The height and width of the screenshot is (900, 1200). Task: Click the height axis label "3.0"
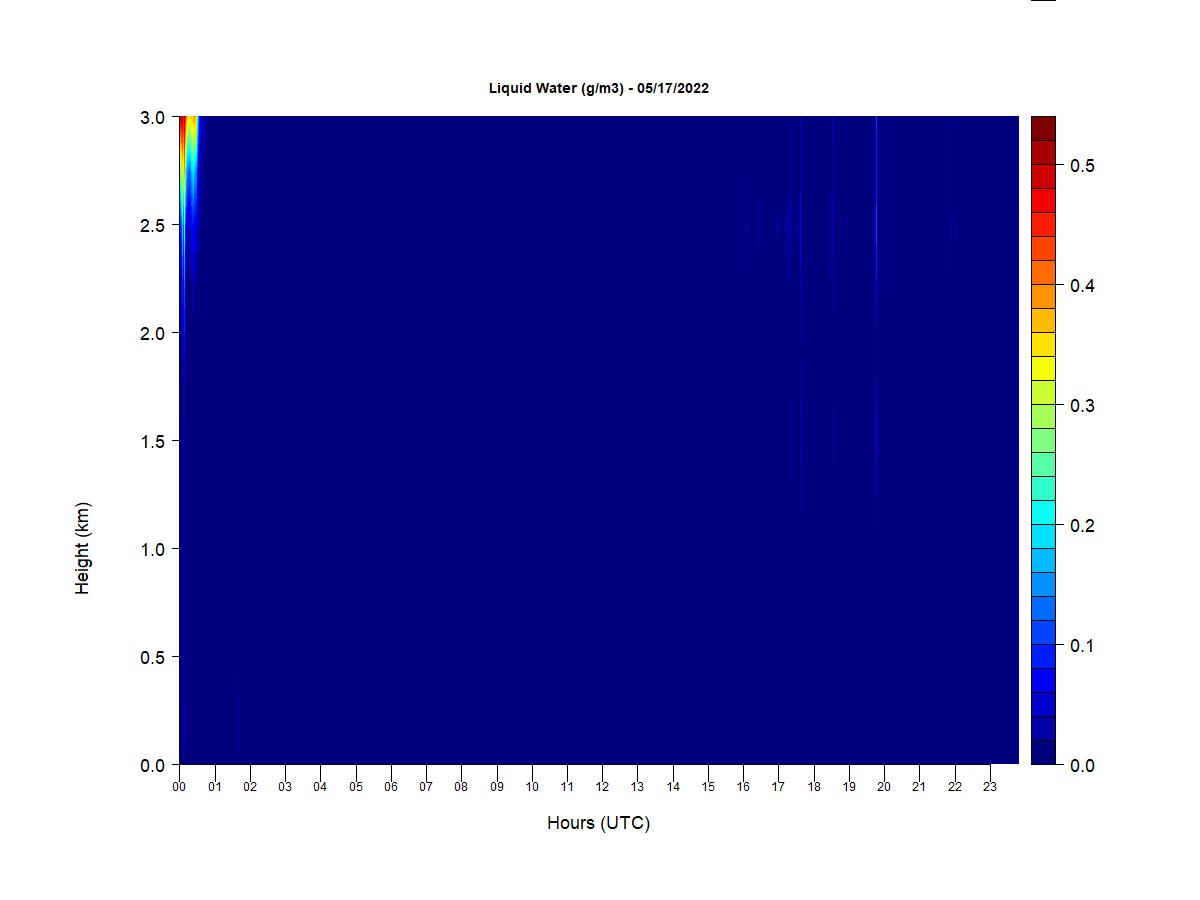(x=153, y=117)
